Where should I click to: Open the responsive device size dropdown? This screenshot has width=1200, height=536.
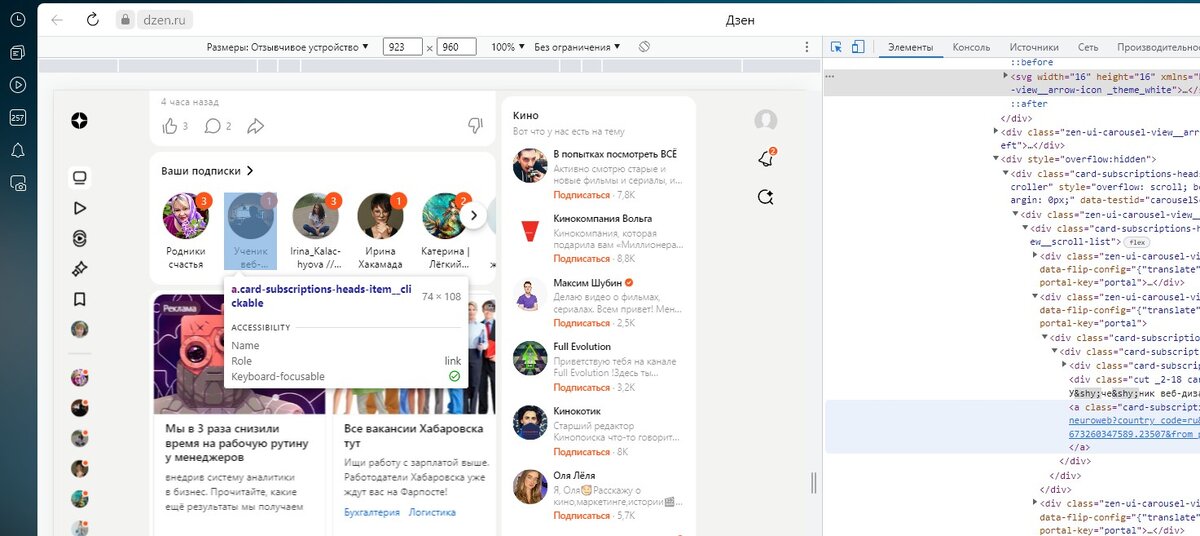[x=288, y=47]
